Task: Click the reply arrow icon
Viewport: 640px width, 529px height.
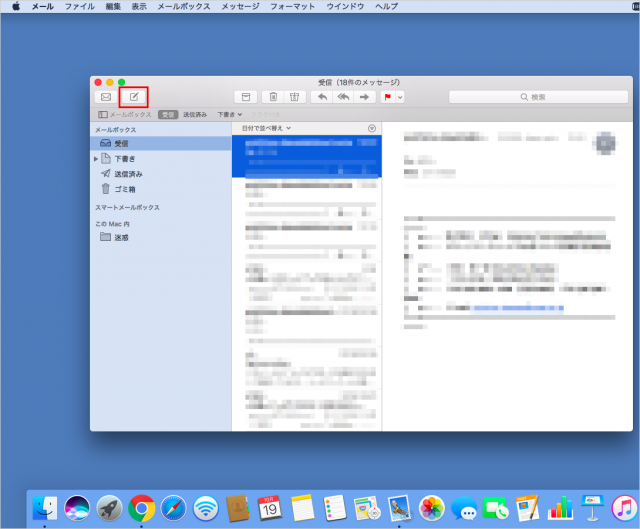Action: [x=322, y=97]
